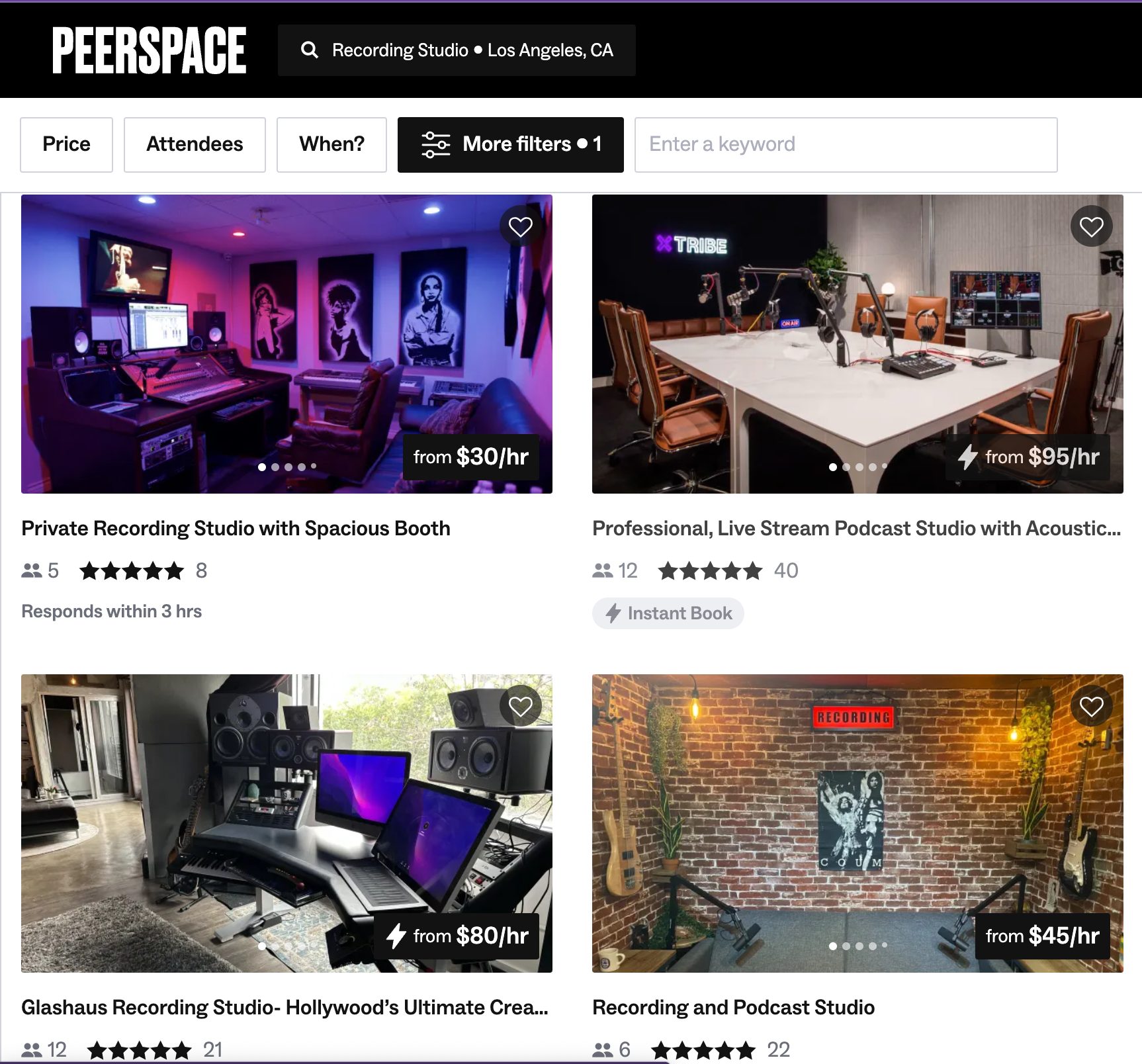Open the More filters panel

(x=510, y=144)
